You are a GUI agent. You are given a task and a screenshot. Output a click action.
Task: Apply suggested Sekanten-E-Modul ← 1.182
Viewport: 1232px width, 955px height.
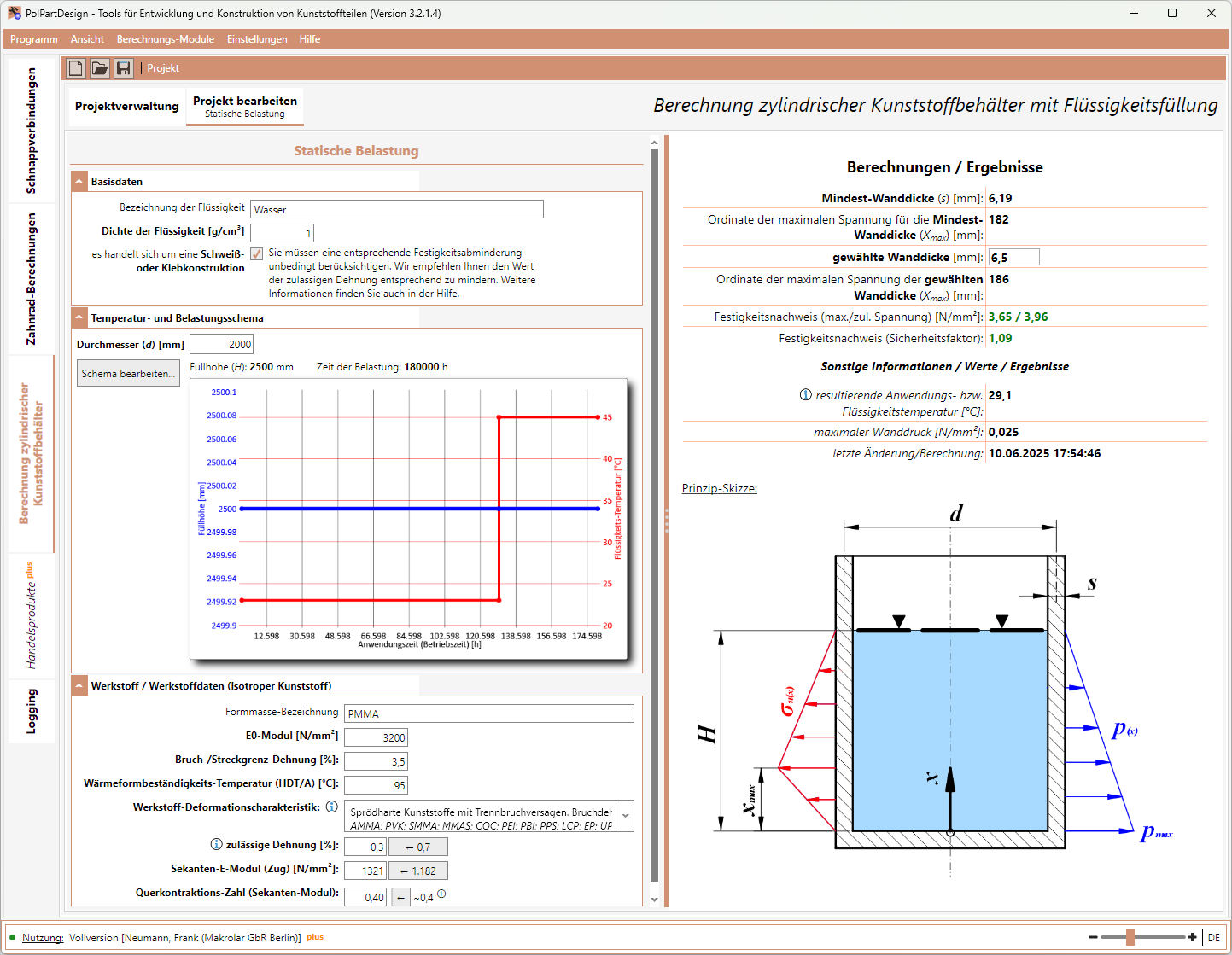417,871
